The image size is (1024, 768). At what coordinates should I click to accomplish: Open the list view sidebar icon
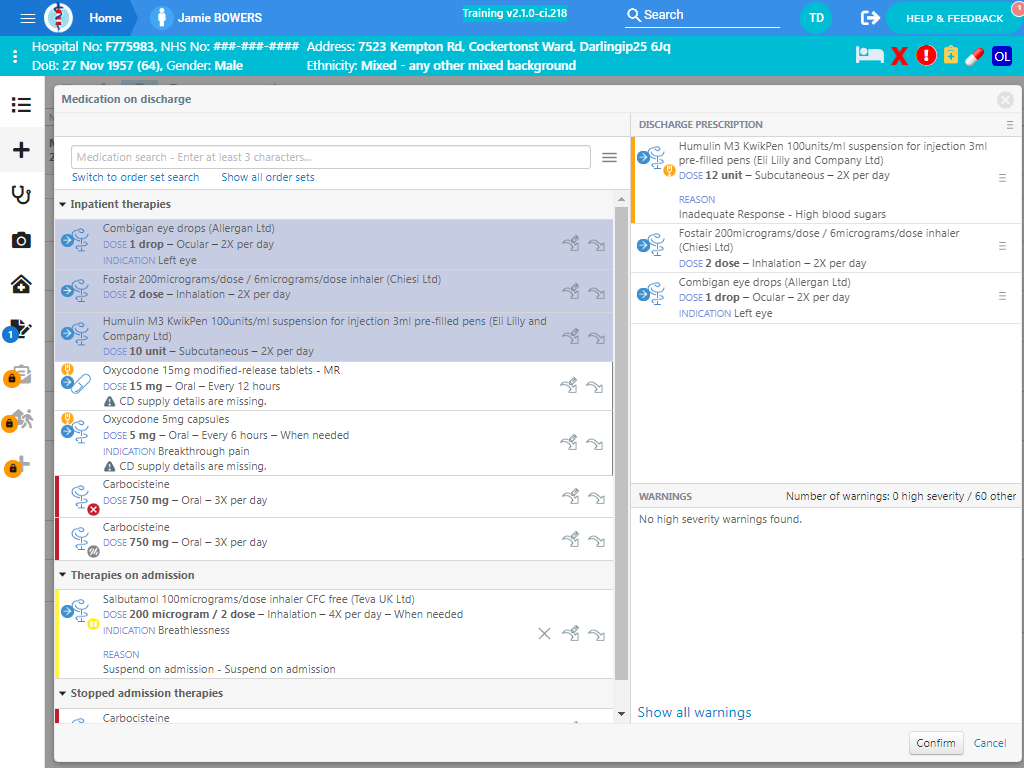pyautogui.click(x=21, y=104)
